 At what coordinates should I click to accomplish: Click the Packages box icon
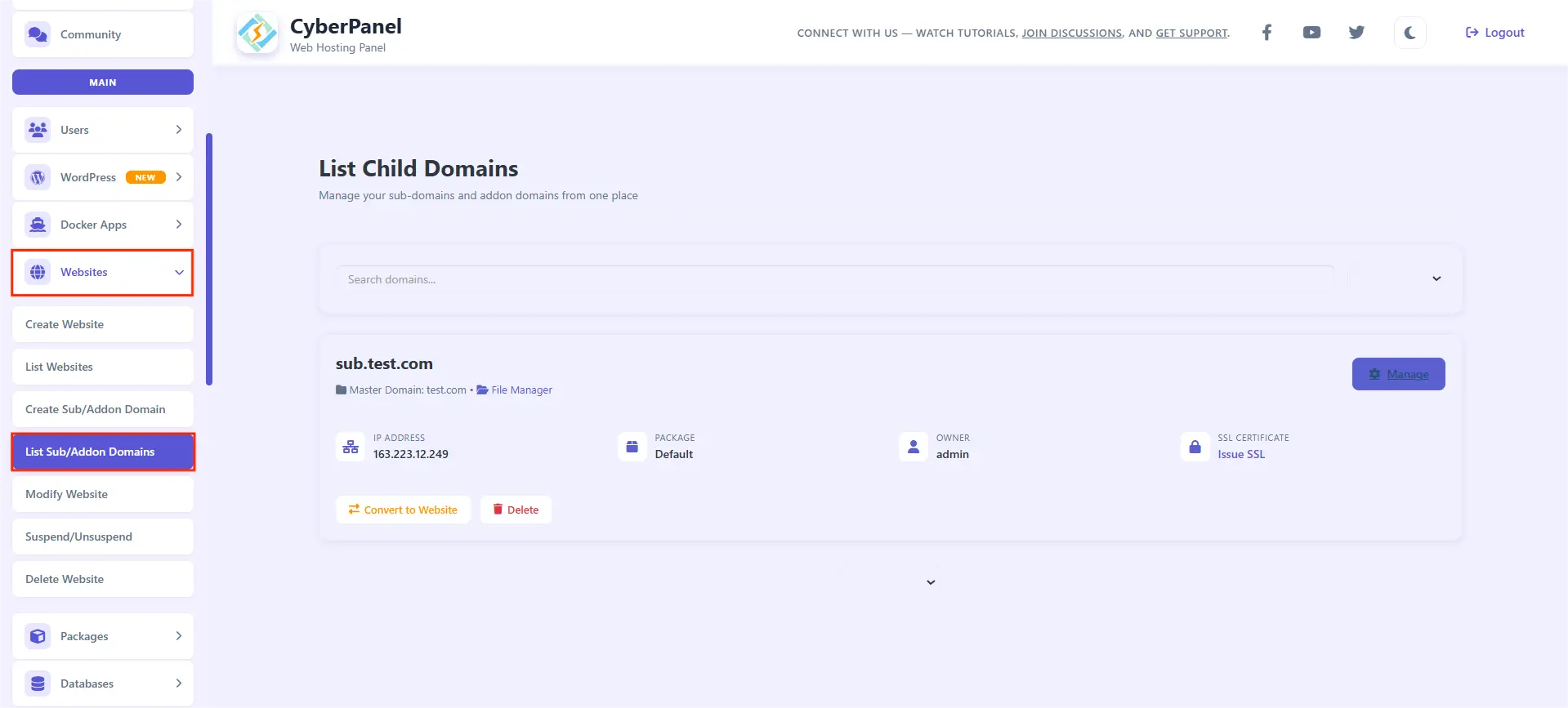tap(38, 636)
